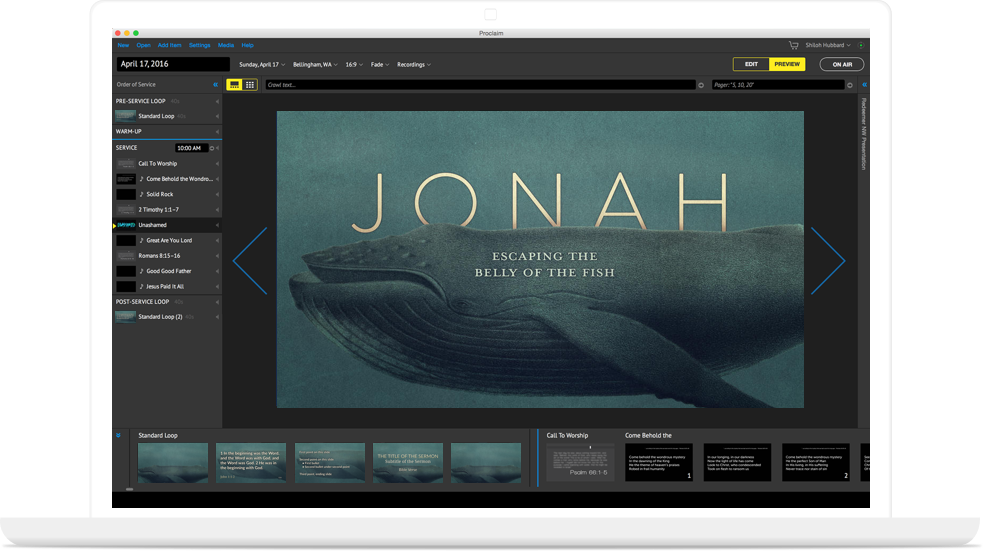Select Standard Loop (2) item
The image size is (983, 551).
point(167,317)
